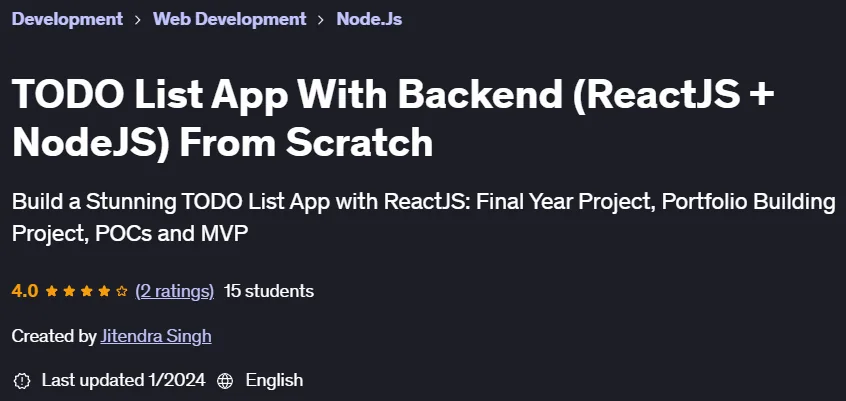Click the empty fifth rating star
Image resolution: width=846 pixels, height=401 pixels.
[122, 291]
